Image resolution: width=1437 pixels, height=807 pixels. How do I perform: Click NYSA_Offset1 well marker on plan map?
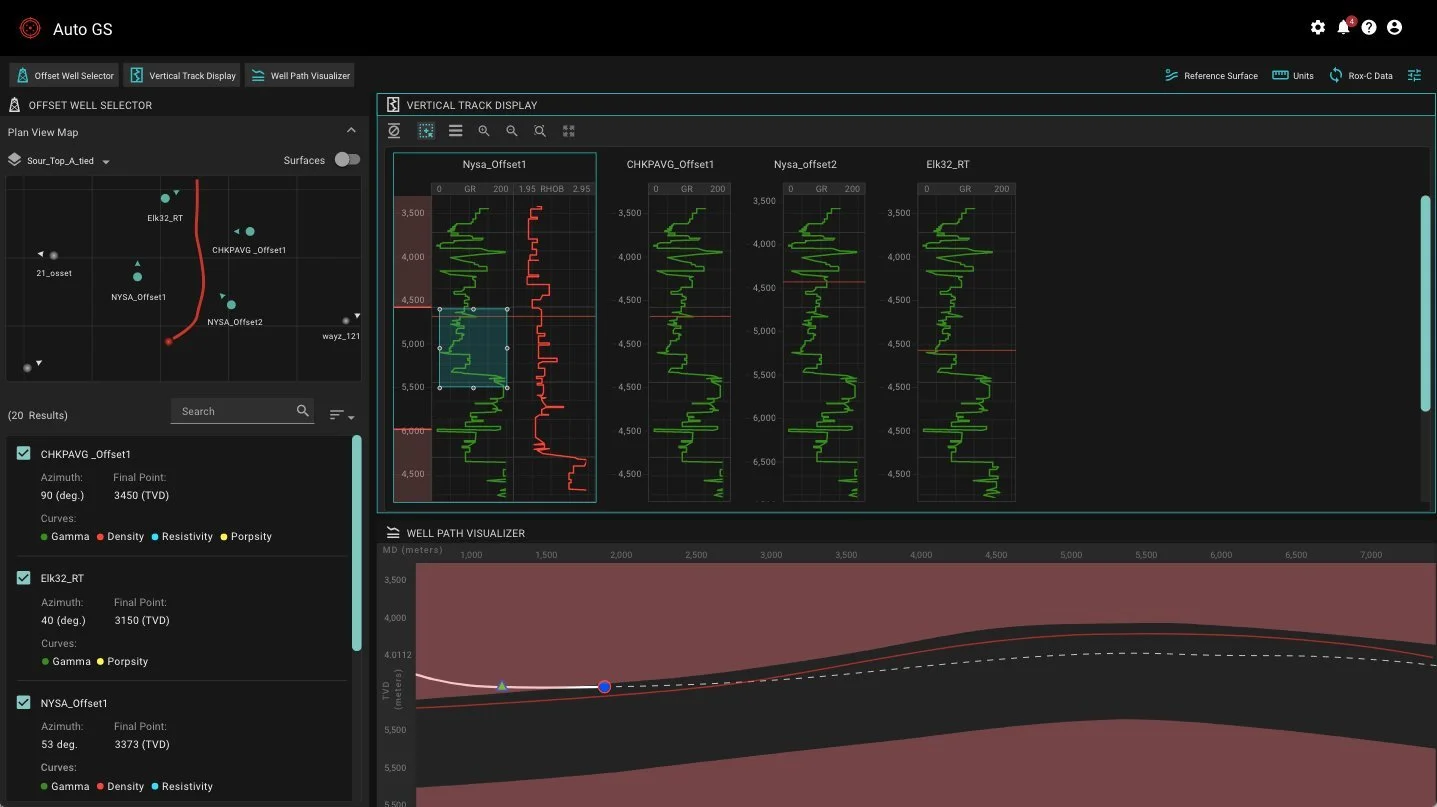[x=138, y=277]
